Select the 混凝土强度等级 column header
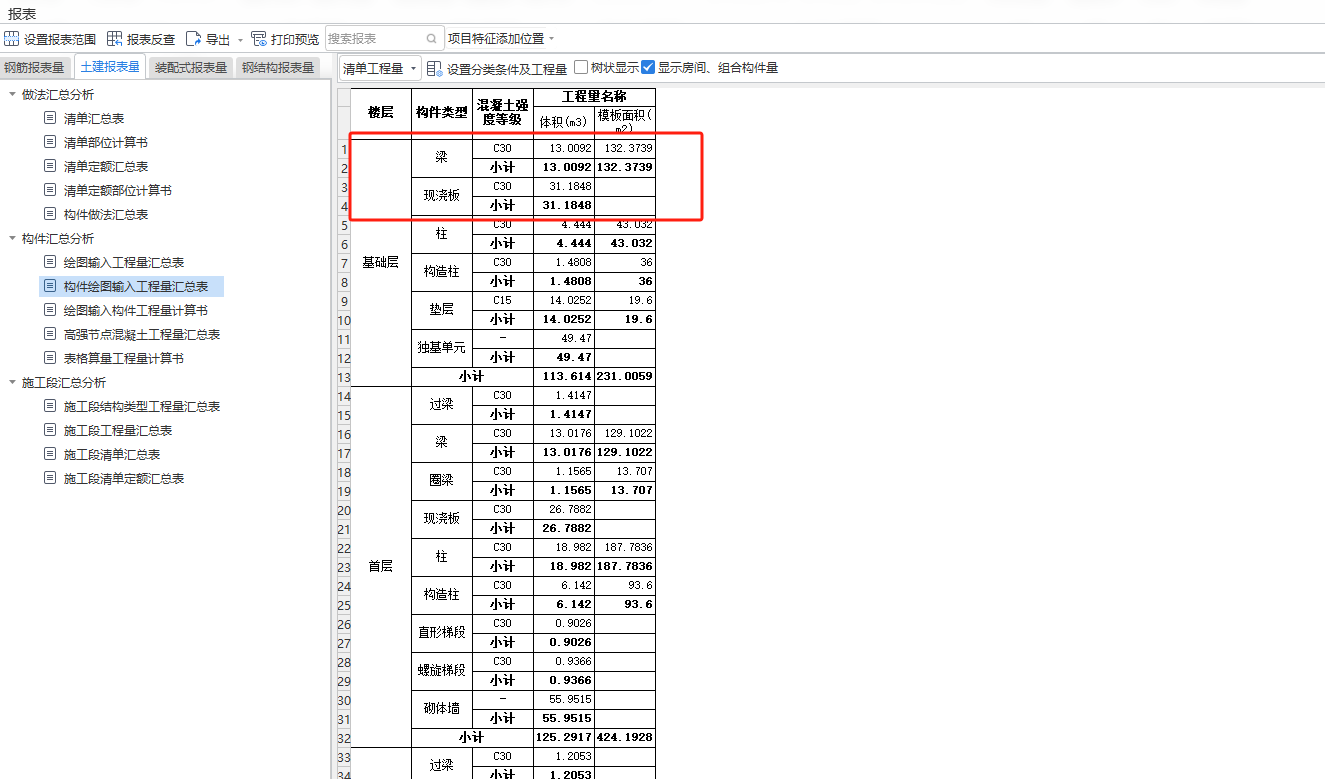Image resolution: width=1325 pixels, height=779 pixels. pos(502,112)
